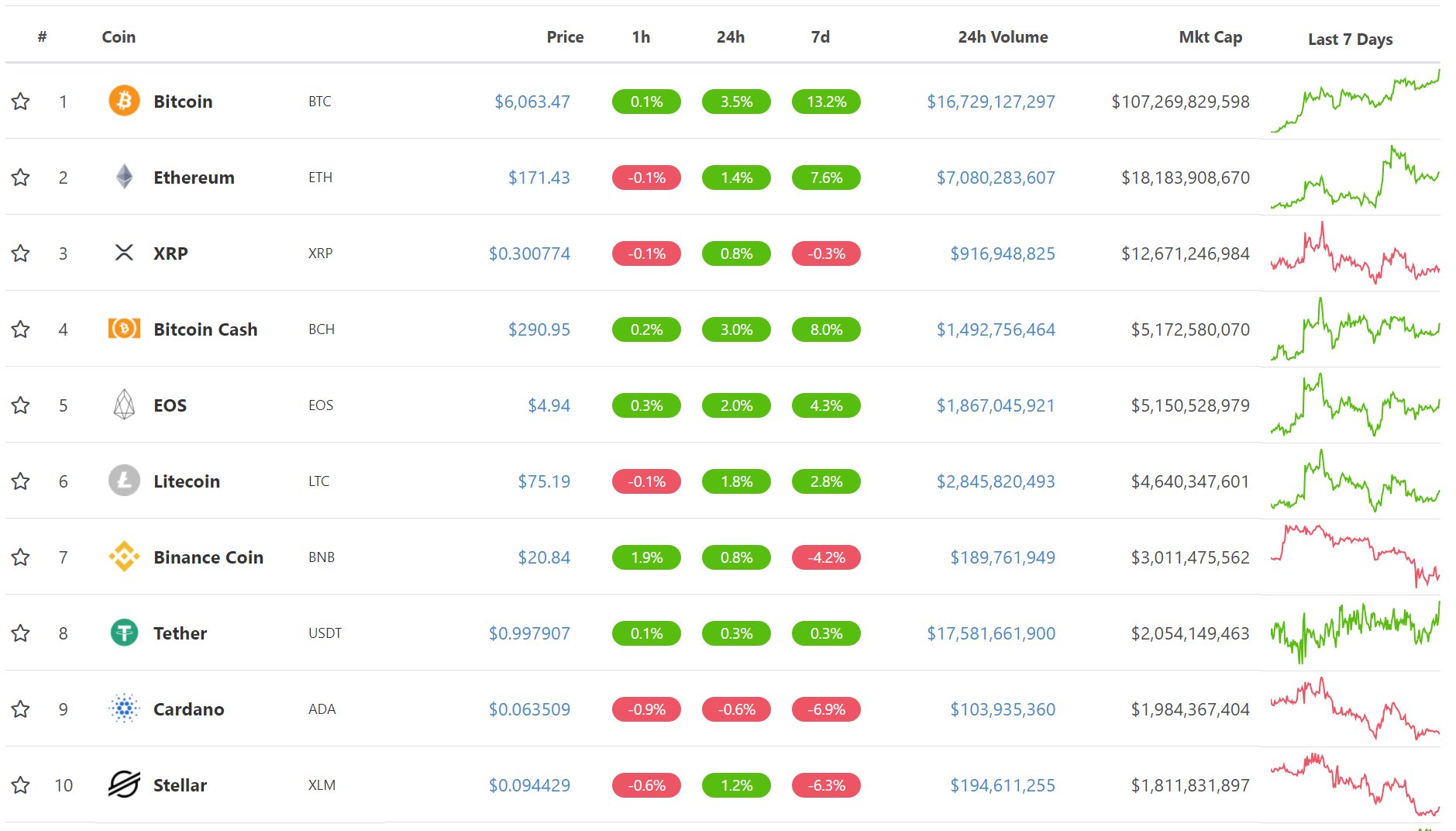The height and width of the screenshot is (831, 1456).
Task: Open the Binance Coin name link
Action: pyautogui.click(x=208, y=557)
